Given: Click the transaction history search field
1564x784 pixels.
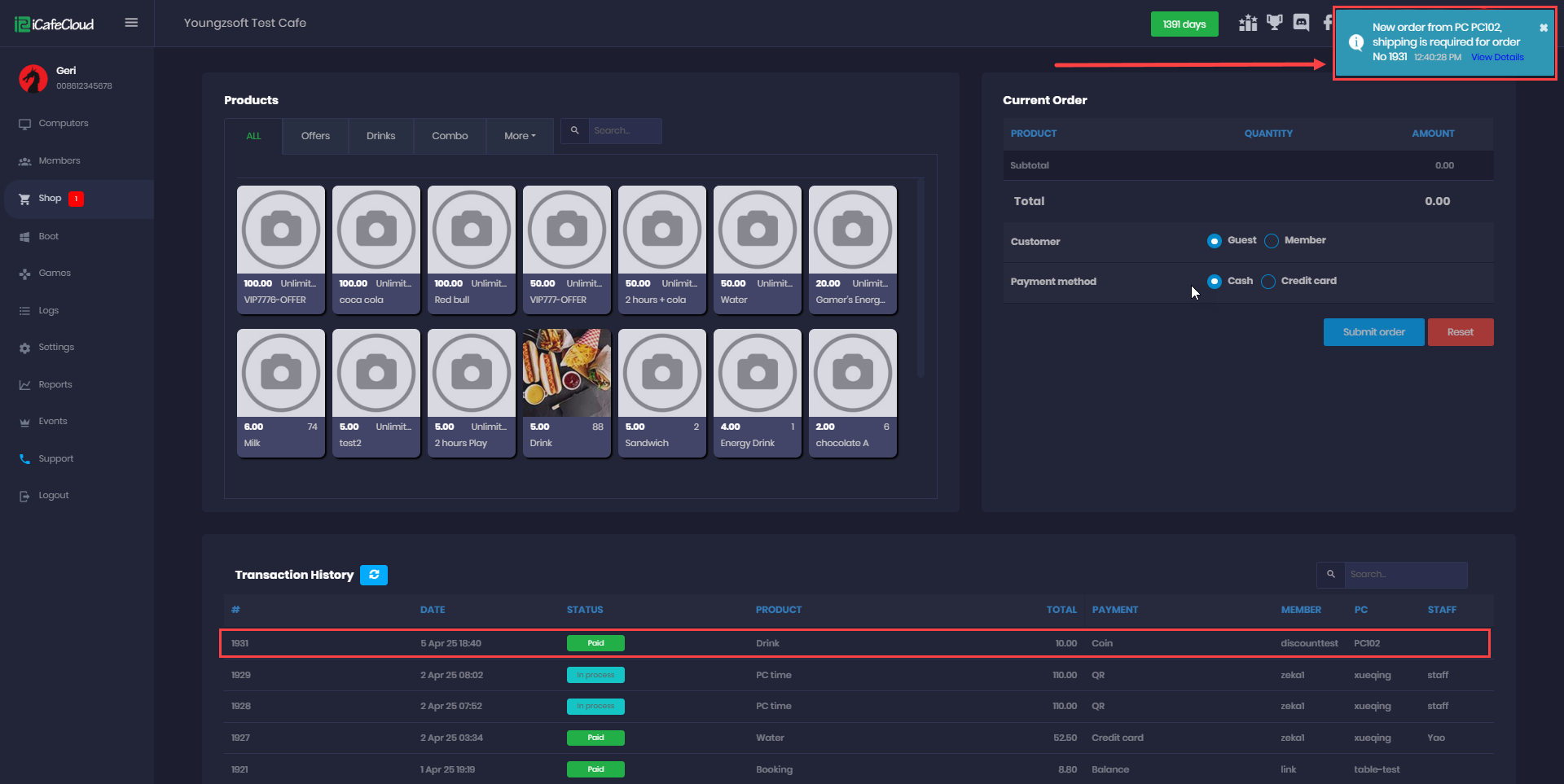Looking at the screenshot, I should coord(1405,575).
